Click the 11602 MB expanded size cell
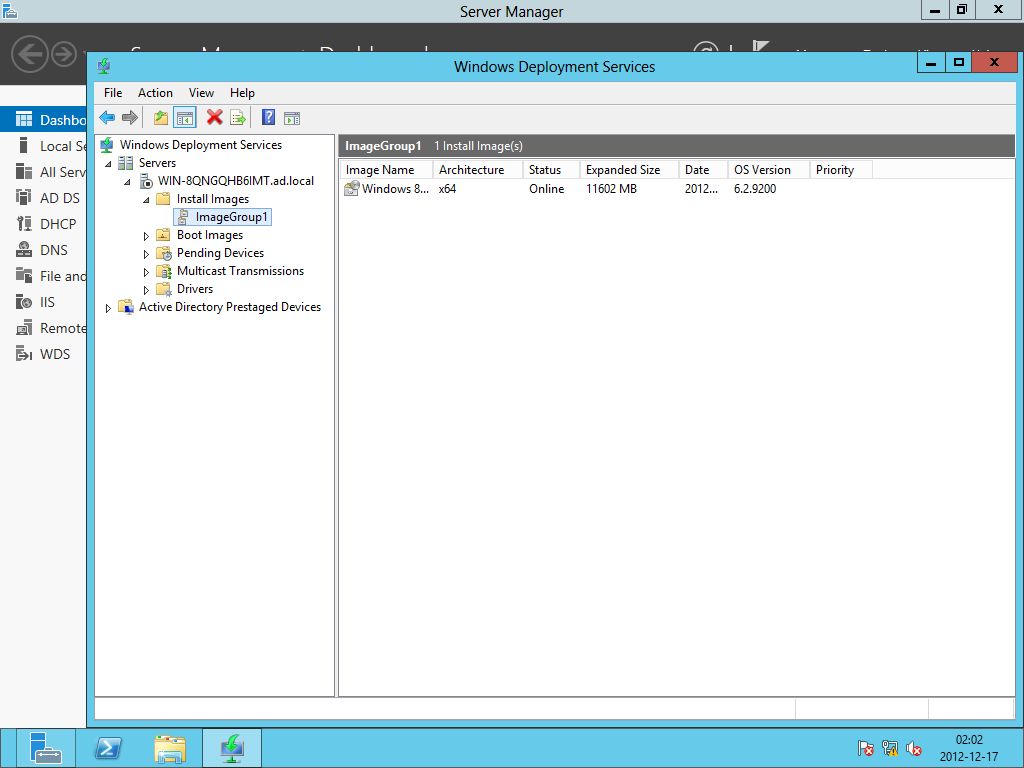The width and height of the screenshot is (1024, 768). pos(611,189)
